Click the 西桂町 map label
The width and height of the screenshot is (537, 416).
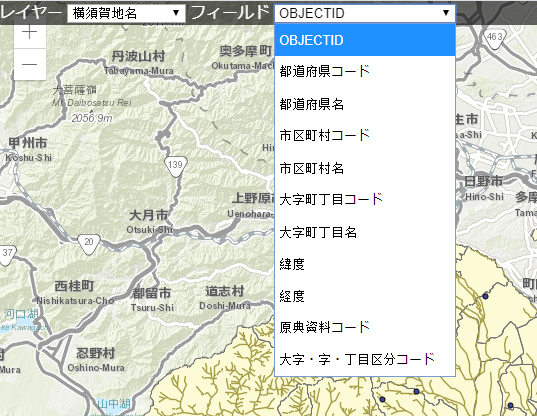74,286
